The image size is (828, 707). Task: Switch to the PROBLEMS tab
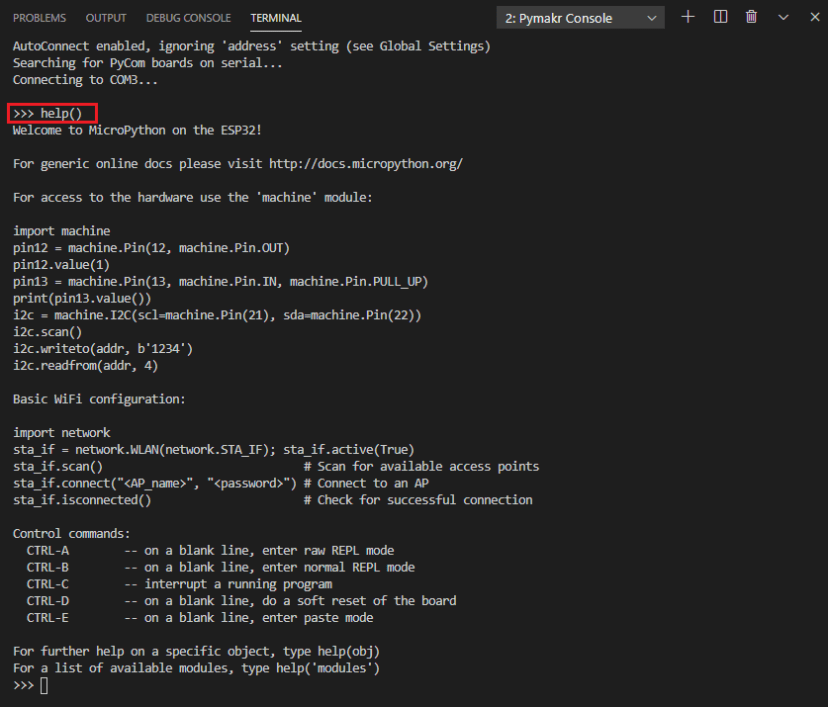[39, 17]
